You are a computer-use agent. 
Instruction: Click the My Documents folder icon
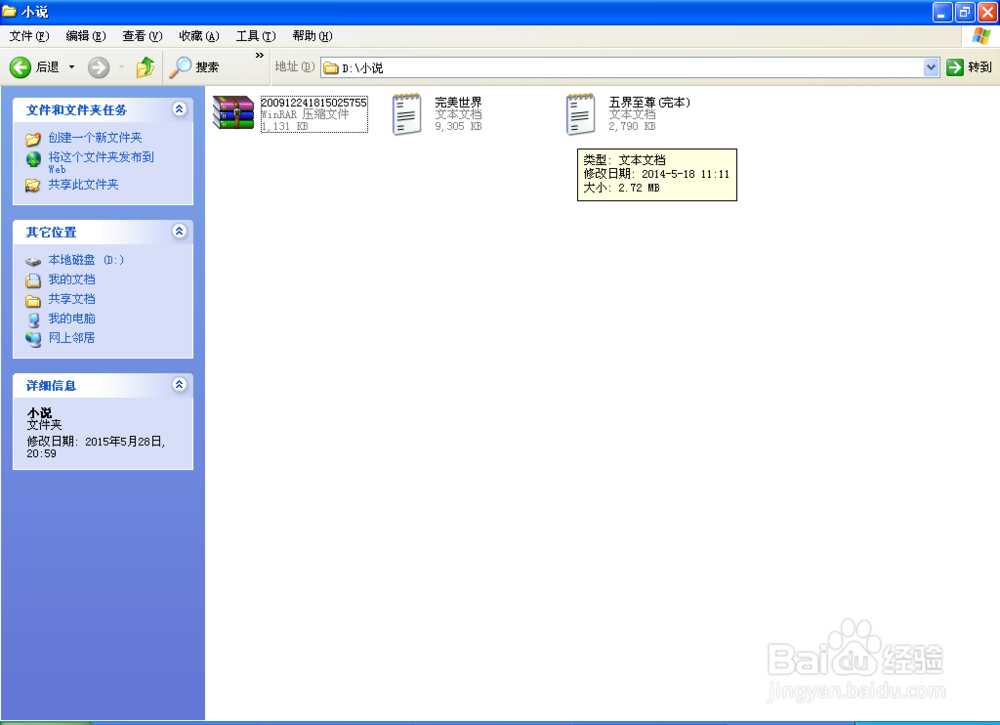pos(33,280)
